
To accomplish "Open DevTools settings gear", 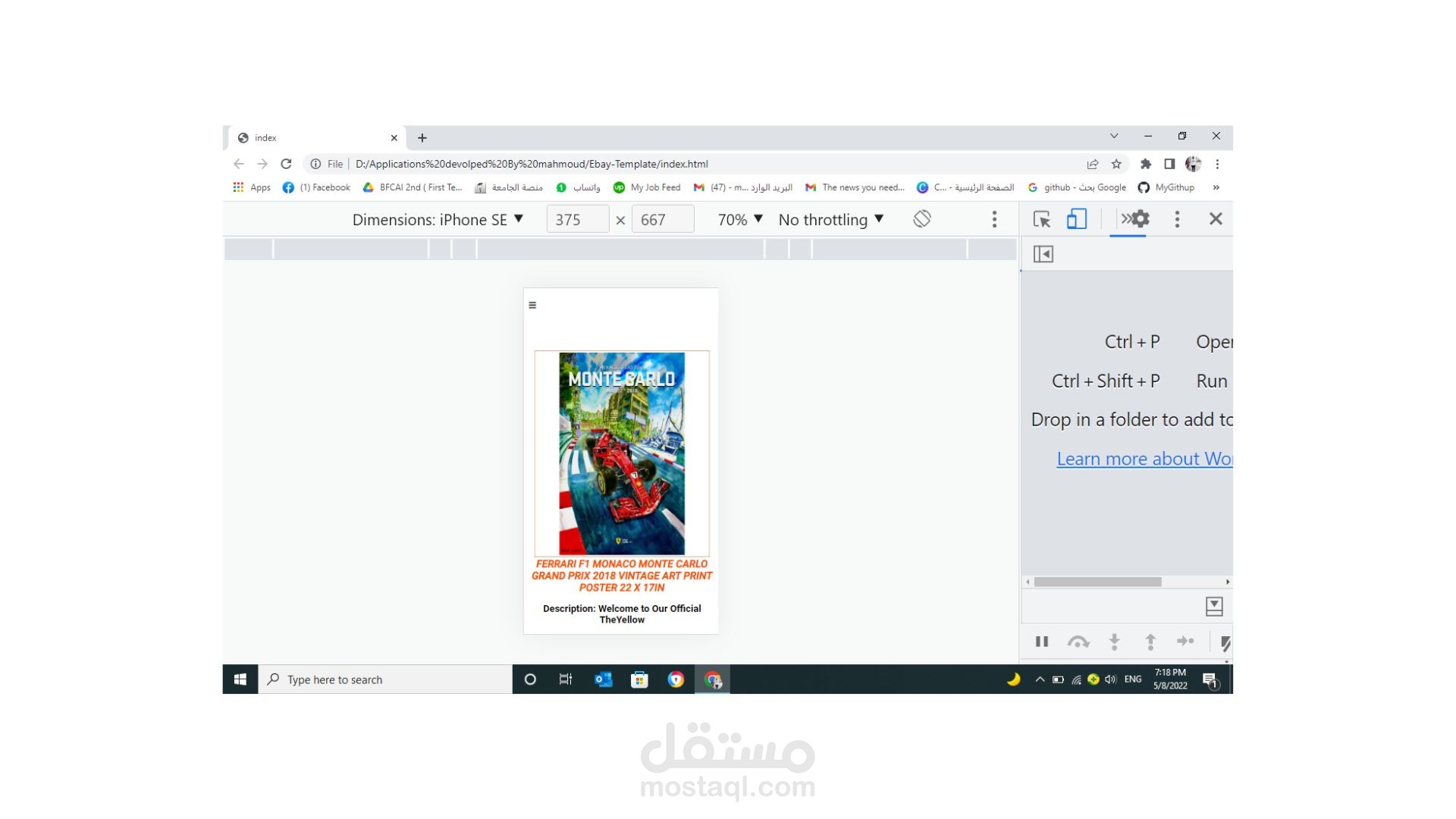I will [x=1141, y=219].
